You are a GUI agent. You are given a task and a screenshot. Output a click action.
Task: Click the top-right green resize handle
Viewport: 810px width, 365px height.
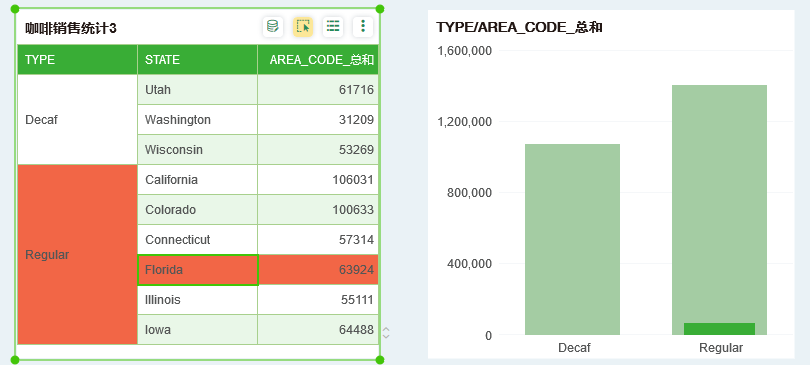pos(380,9)
